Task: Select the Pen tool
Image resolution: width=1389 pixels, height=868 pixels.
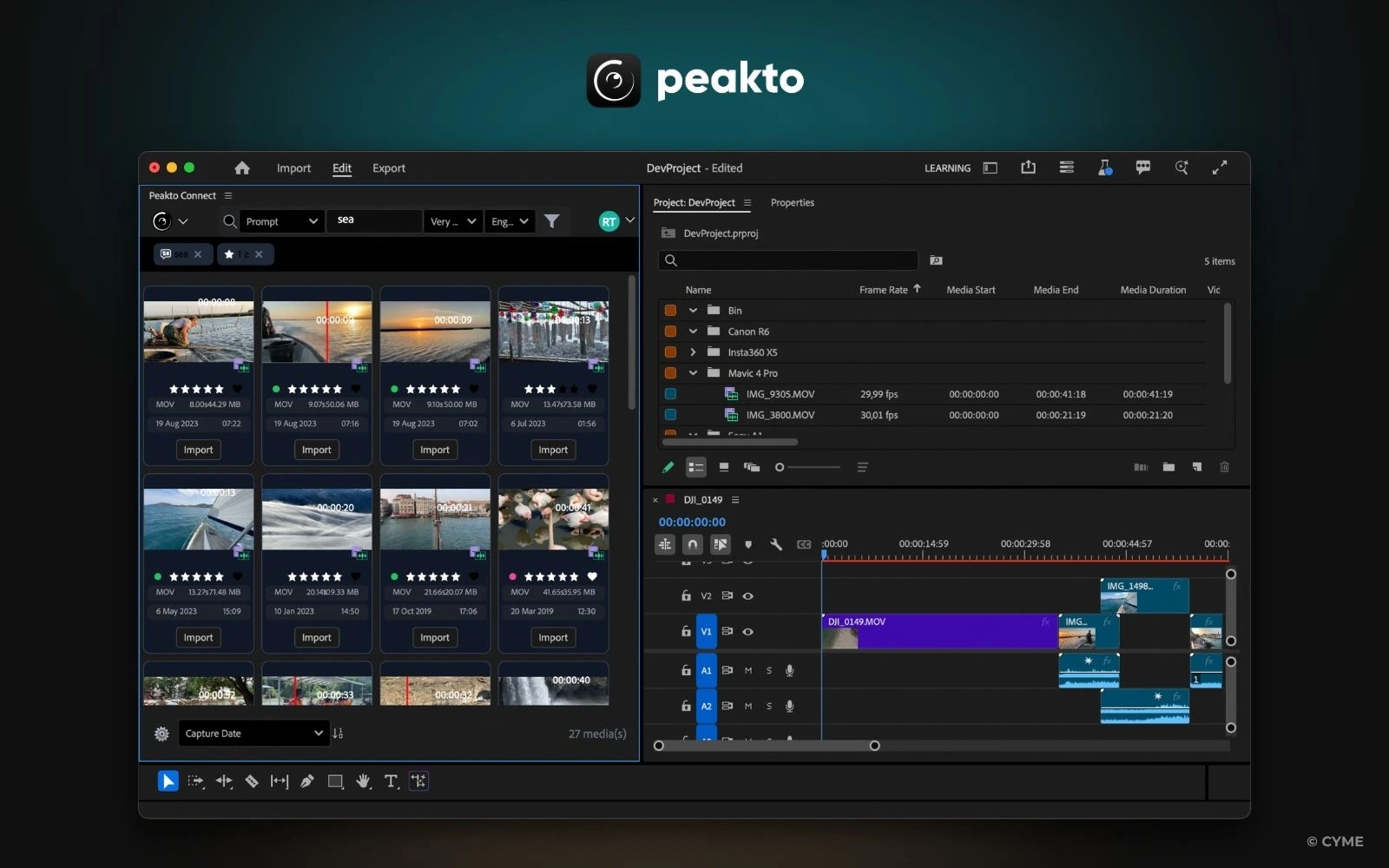Action: [307, 781]
